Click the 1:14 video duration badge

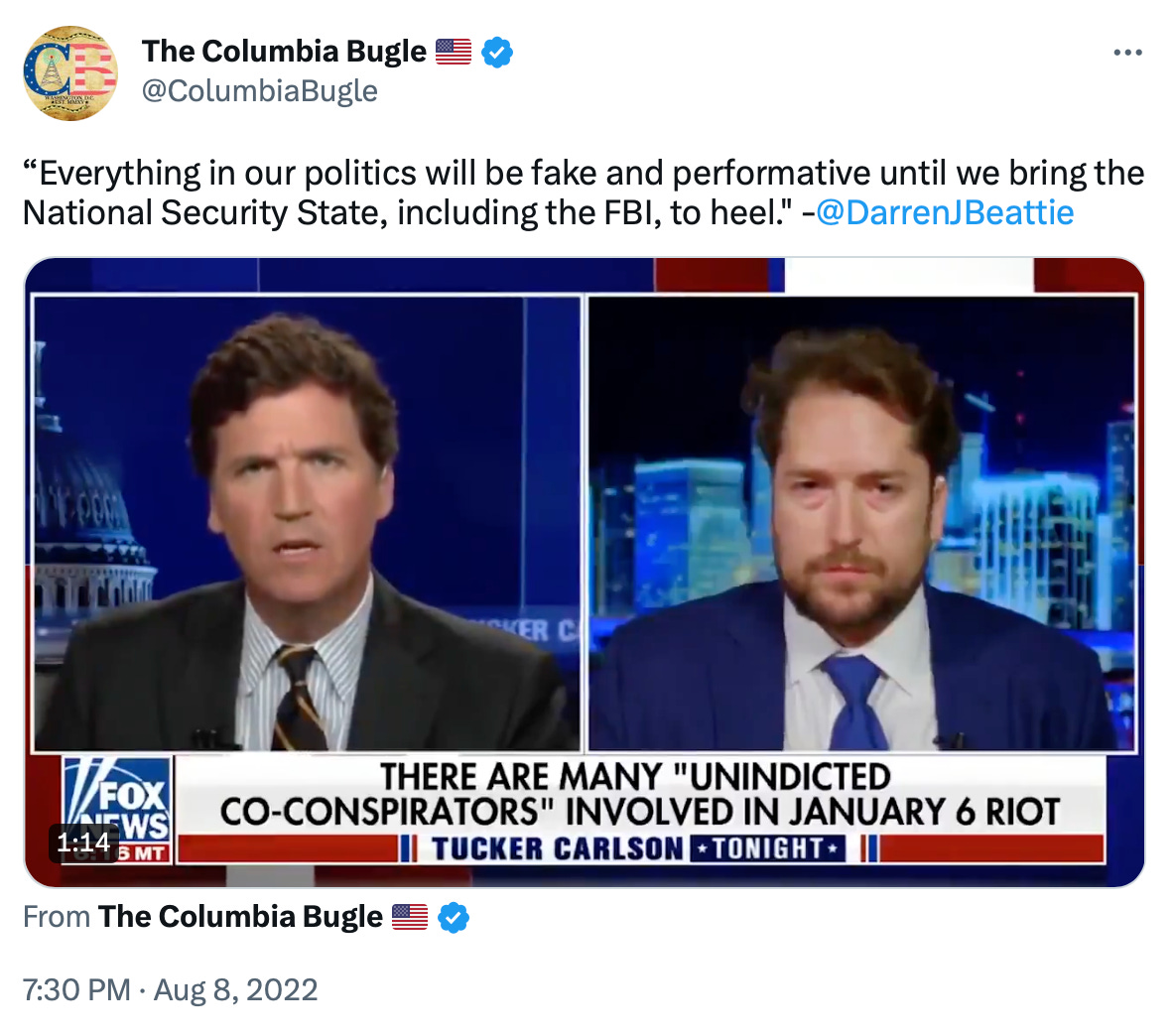tap(84, 842)
